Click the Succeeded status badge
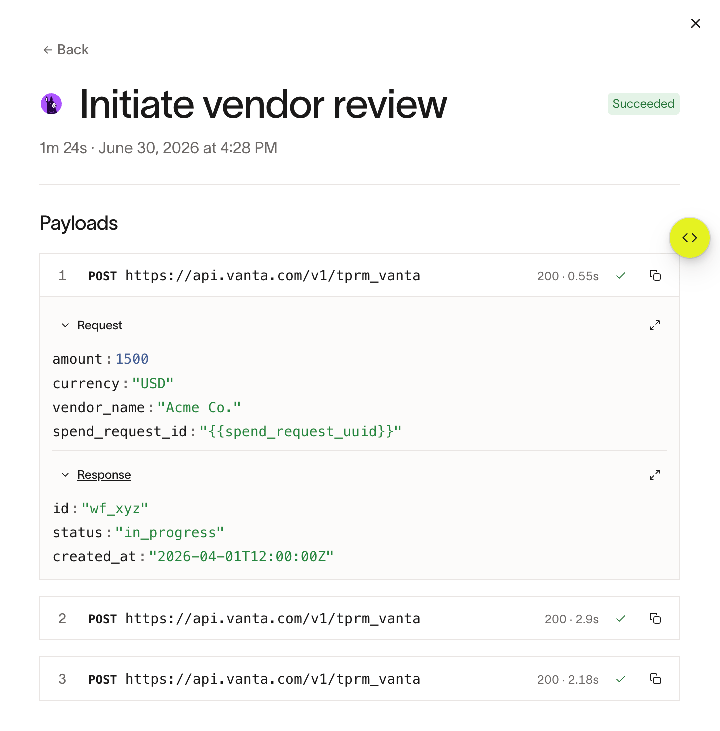This screenshot has width=720, height=731. (644, 103)
